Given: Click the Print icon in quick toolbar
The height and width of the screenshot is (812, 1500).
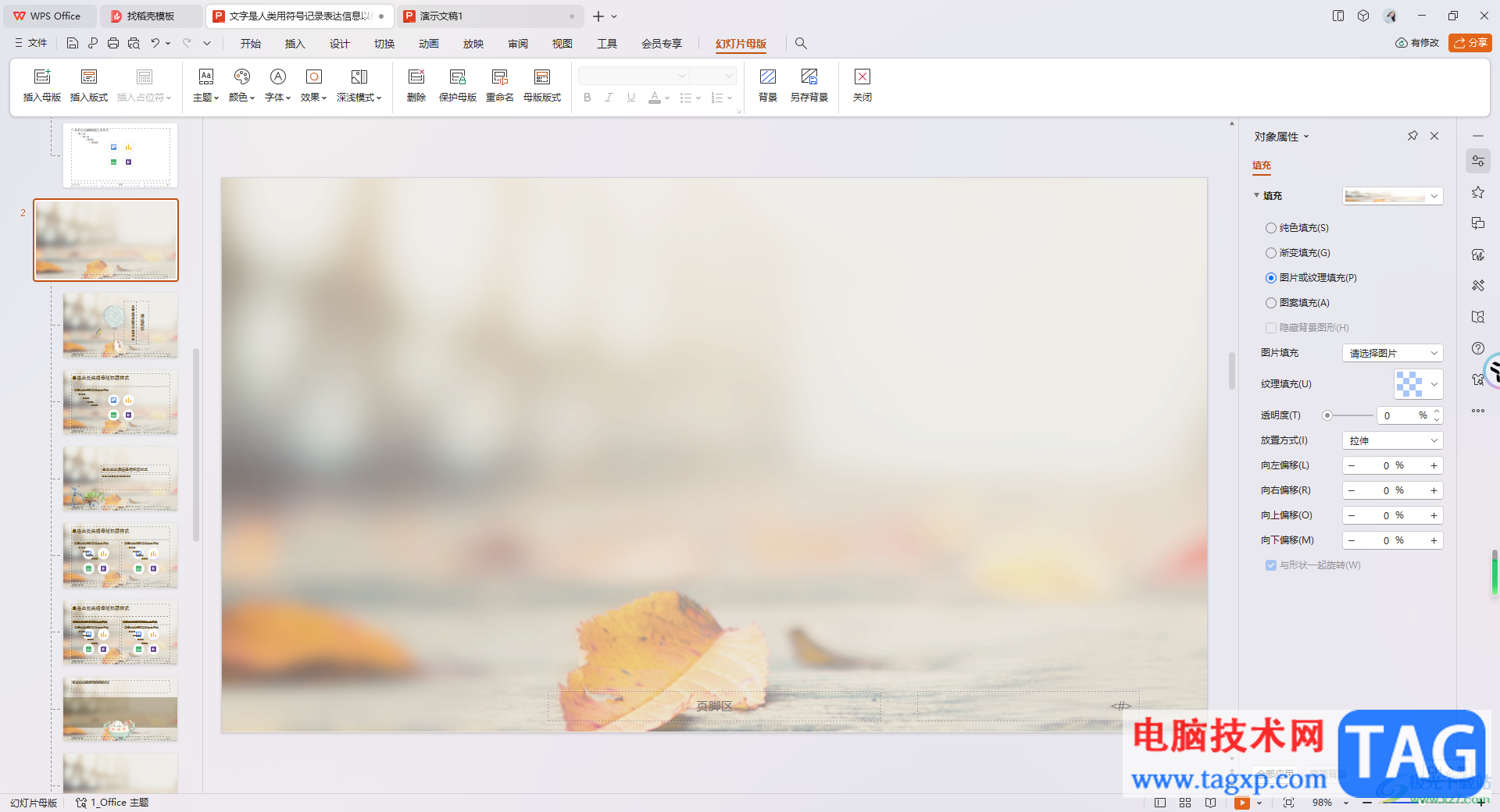Looking at the screenshot, I should coord(113,44).
